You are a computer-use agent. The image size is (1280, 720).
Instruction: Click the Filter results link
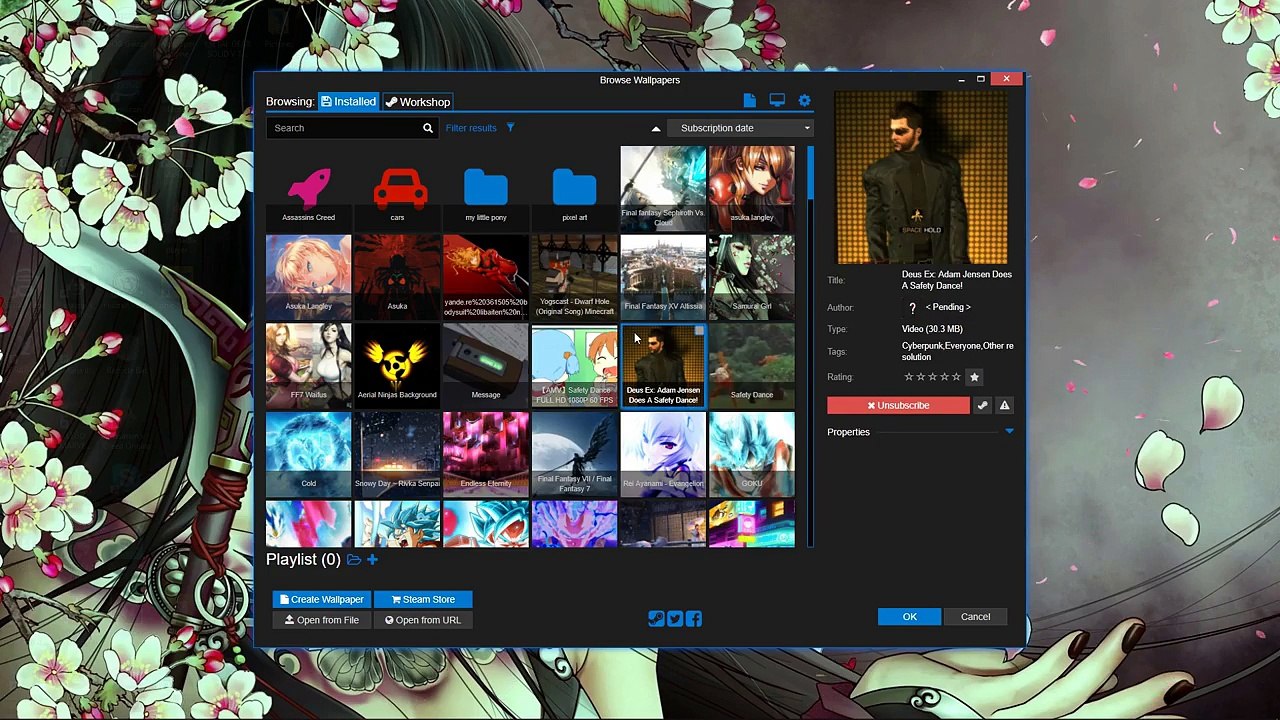[x=471, y=128]
